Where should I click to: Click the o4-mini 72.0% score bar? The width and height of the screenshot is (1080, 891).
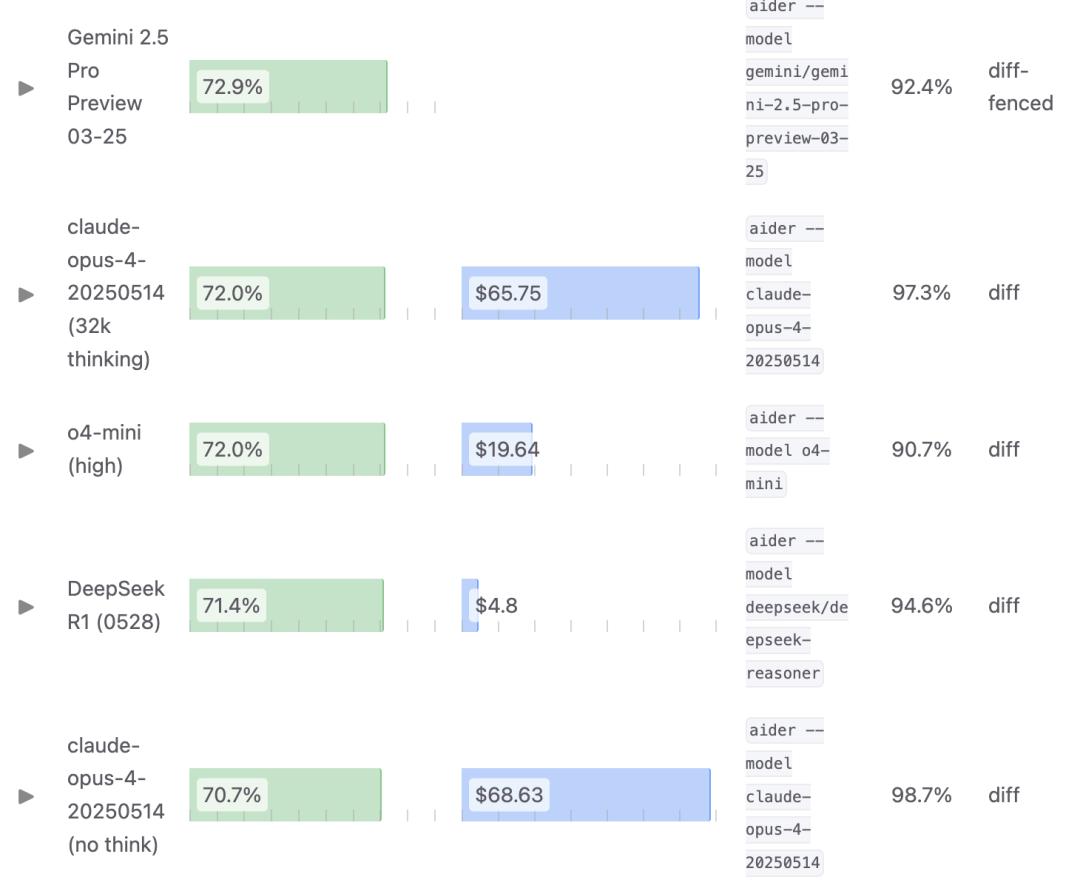click(x=287, y=450)
